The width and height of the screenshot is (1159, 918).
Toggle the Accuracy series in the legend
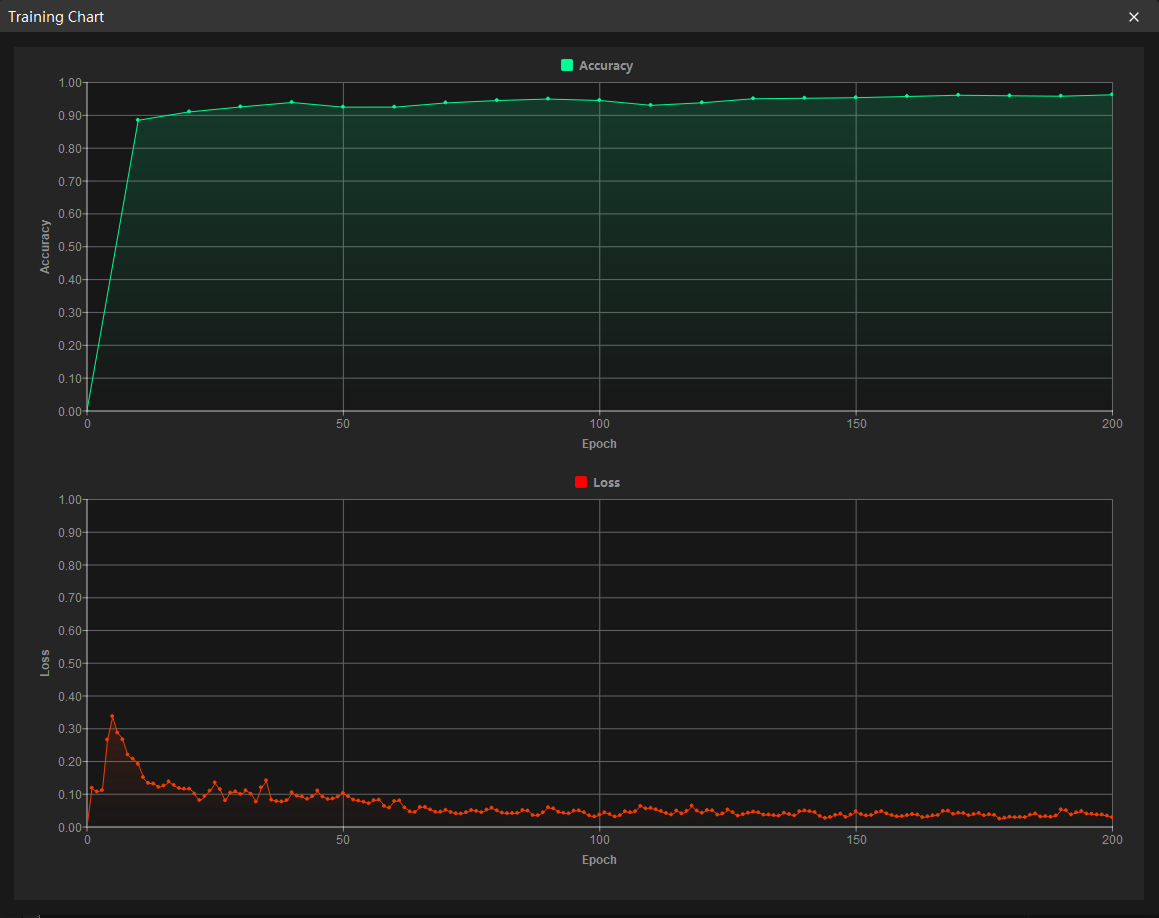(x=597, y=66)
